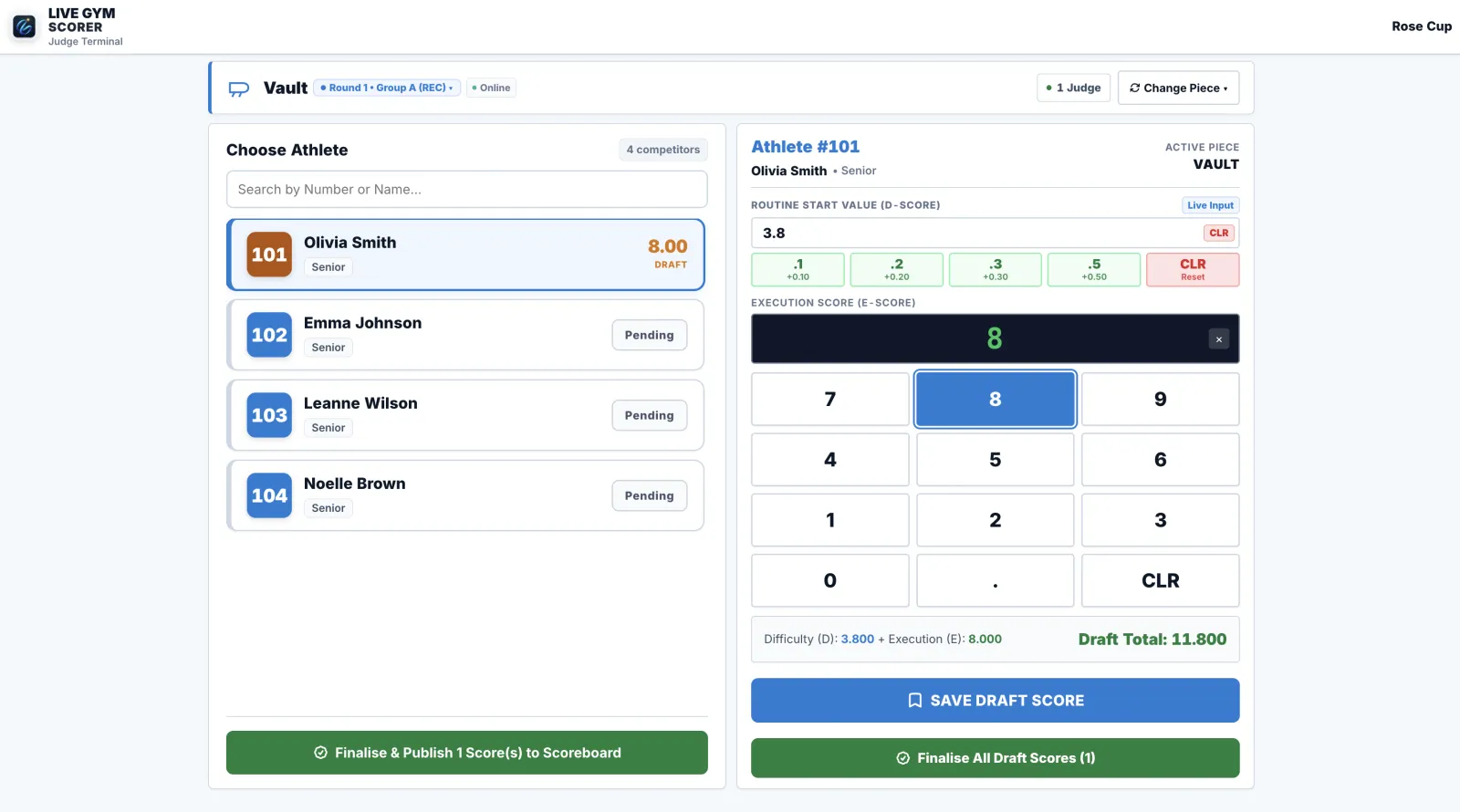Click Pending status for Leanne Wilson
Viewport: 1460px width, 812px height.
pyautogui.click(x=649, y=415)
